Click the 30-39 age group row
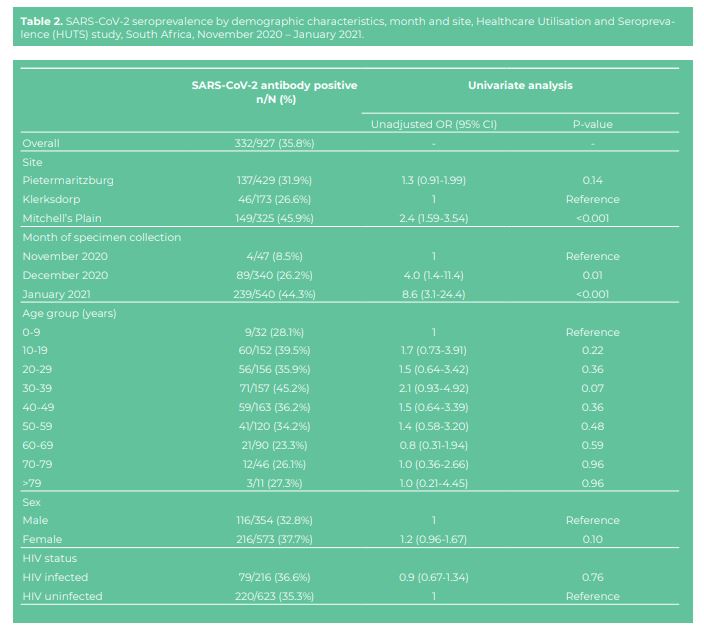 click(350, 388)
